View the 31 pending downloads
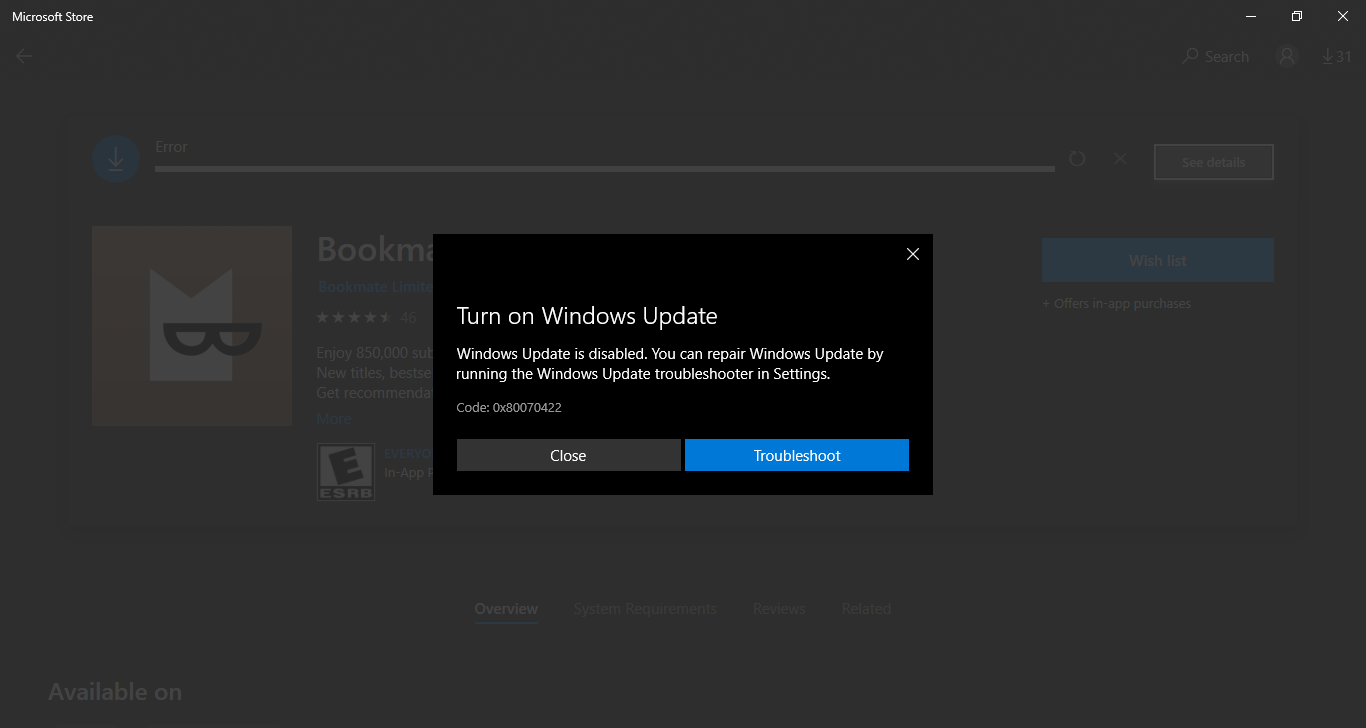 (1337, 56)
